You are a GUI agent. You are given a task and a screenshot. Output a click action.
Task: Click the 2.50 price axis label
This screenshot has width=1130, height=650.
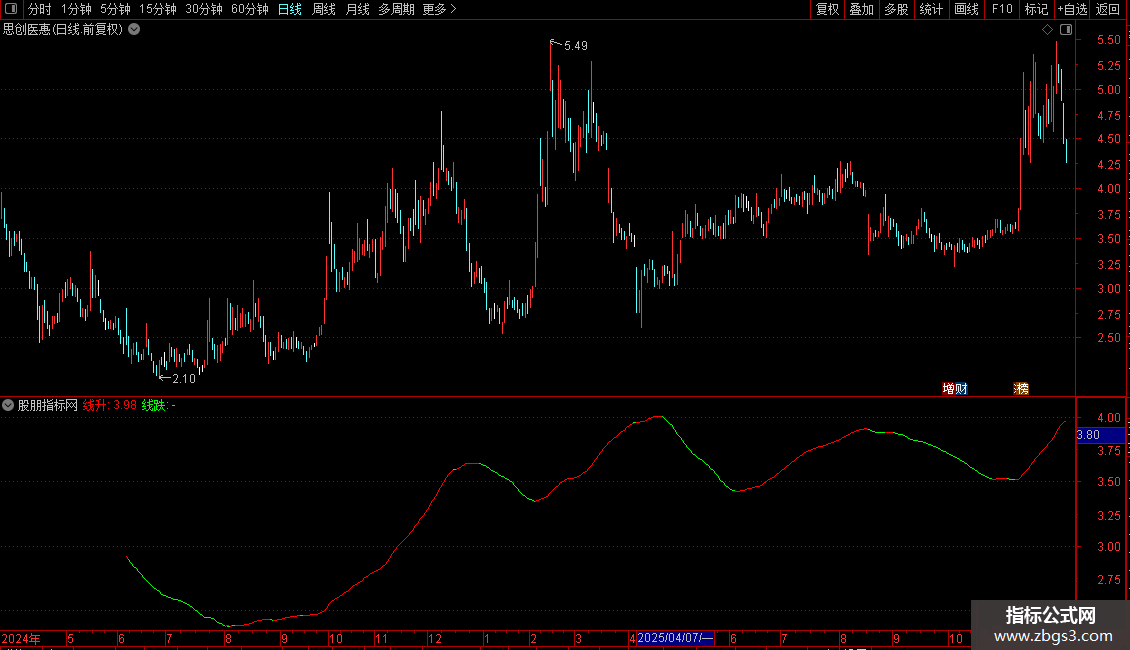pos(1108,337)
